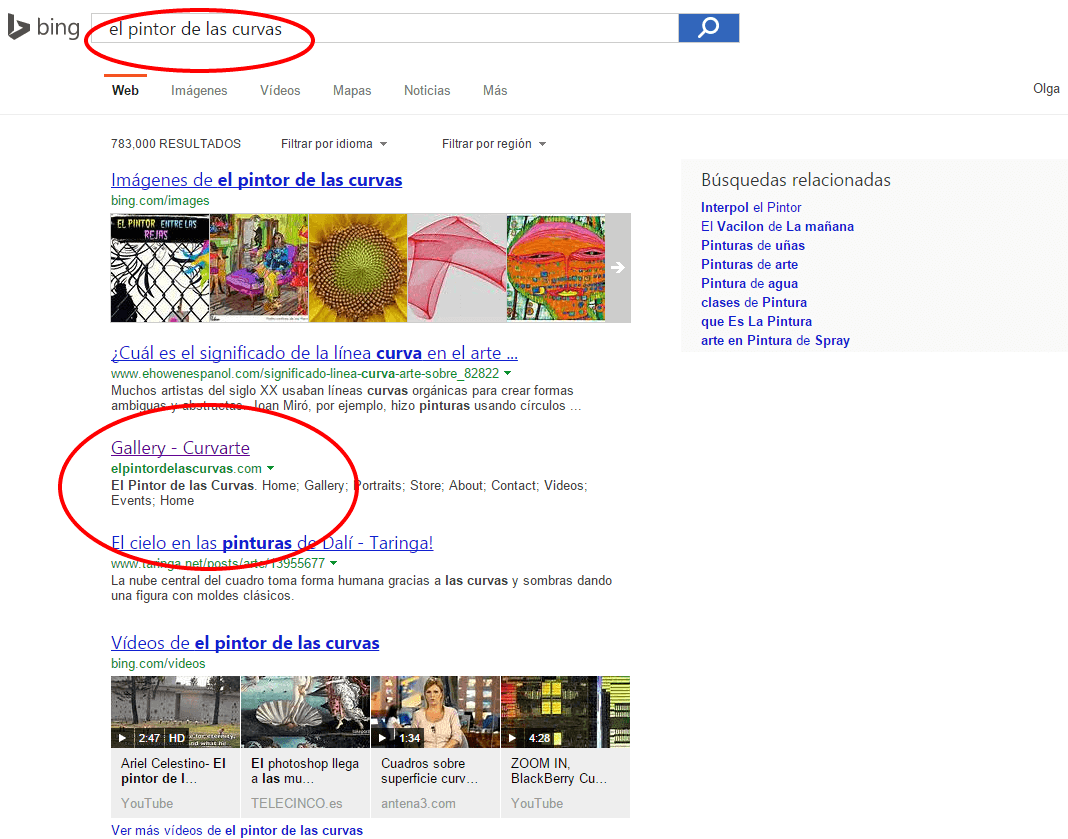1068x839 pixels.
Task: Click the '783,000 RESULTADOS' count text
Action: coord(176,144)
